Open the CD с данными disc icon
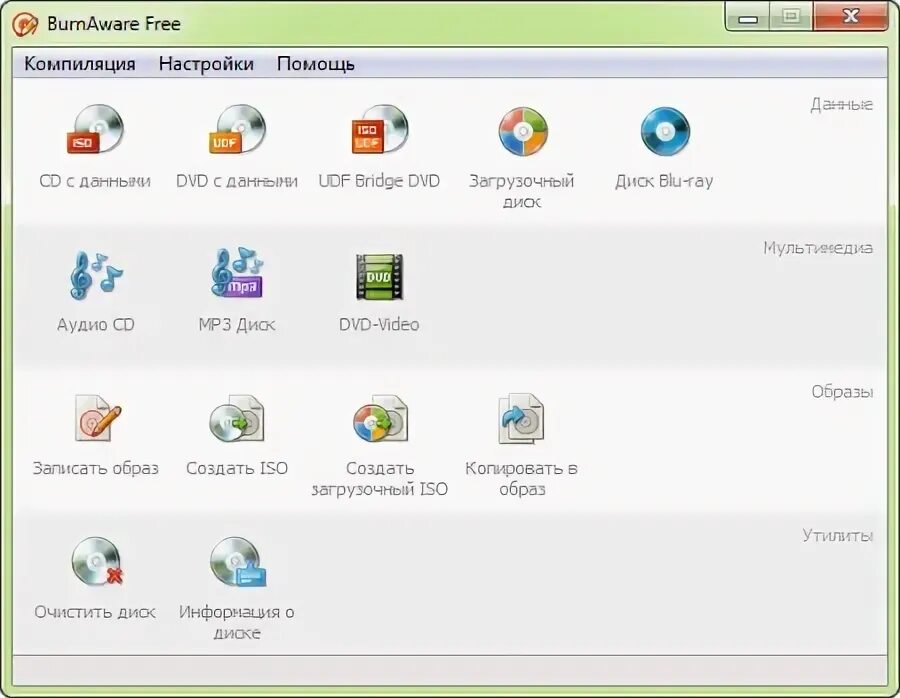 [95, 129]
